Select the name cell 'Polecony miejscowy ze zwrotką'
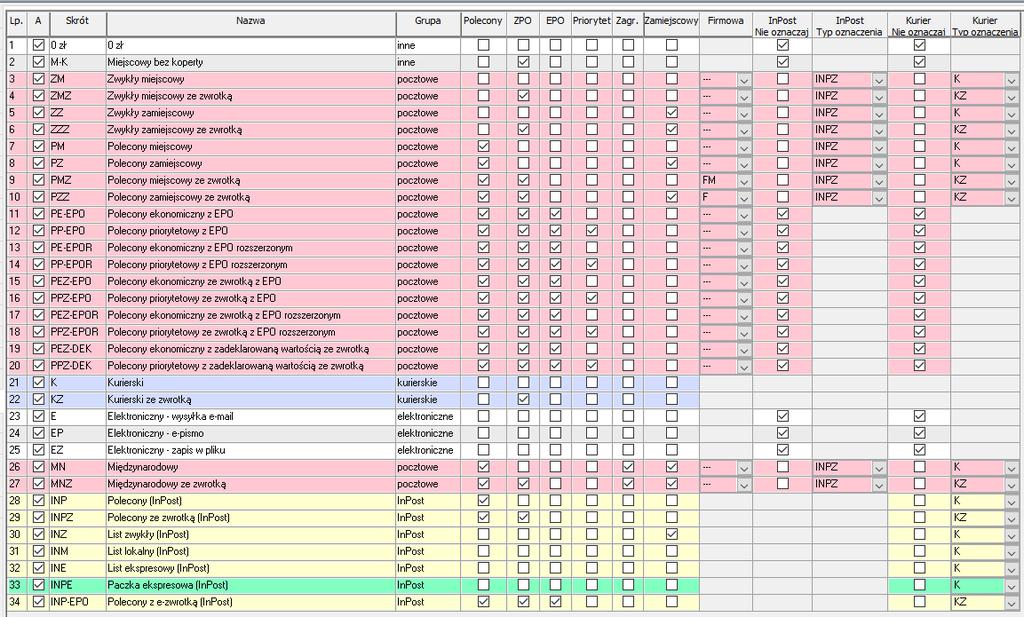 coord(251,180)
